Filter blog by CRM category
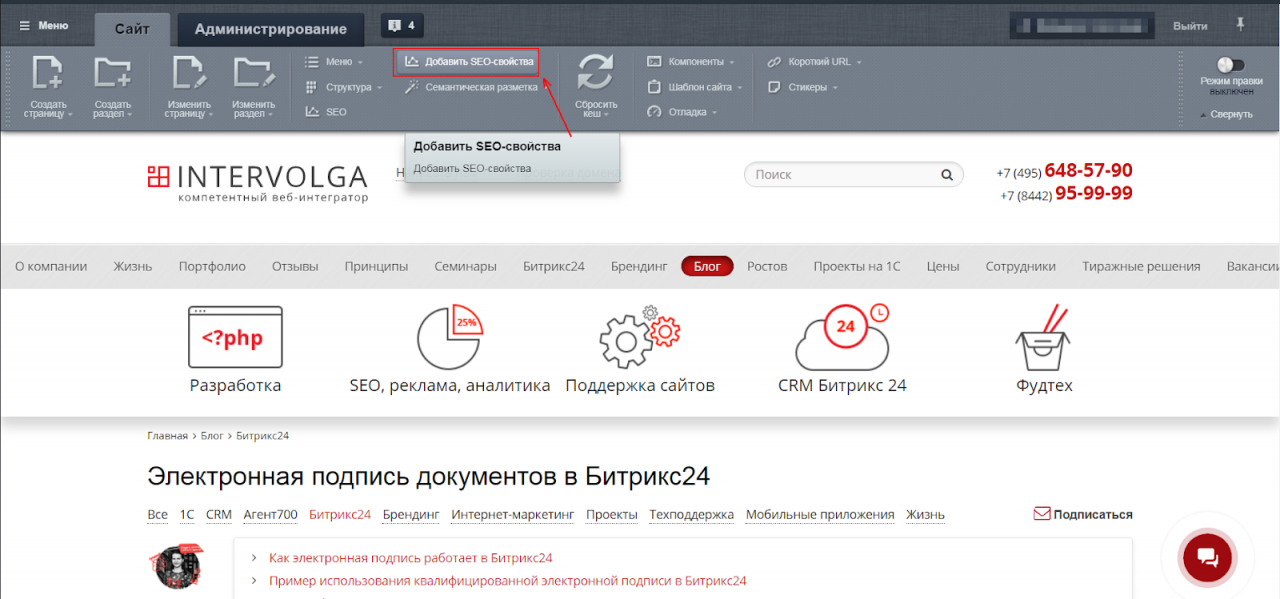This screenshot has width=1280, height=599. [219, 515]
